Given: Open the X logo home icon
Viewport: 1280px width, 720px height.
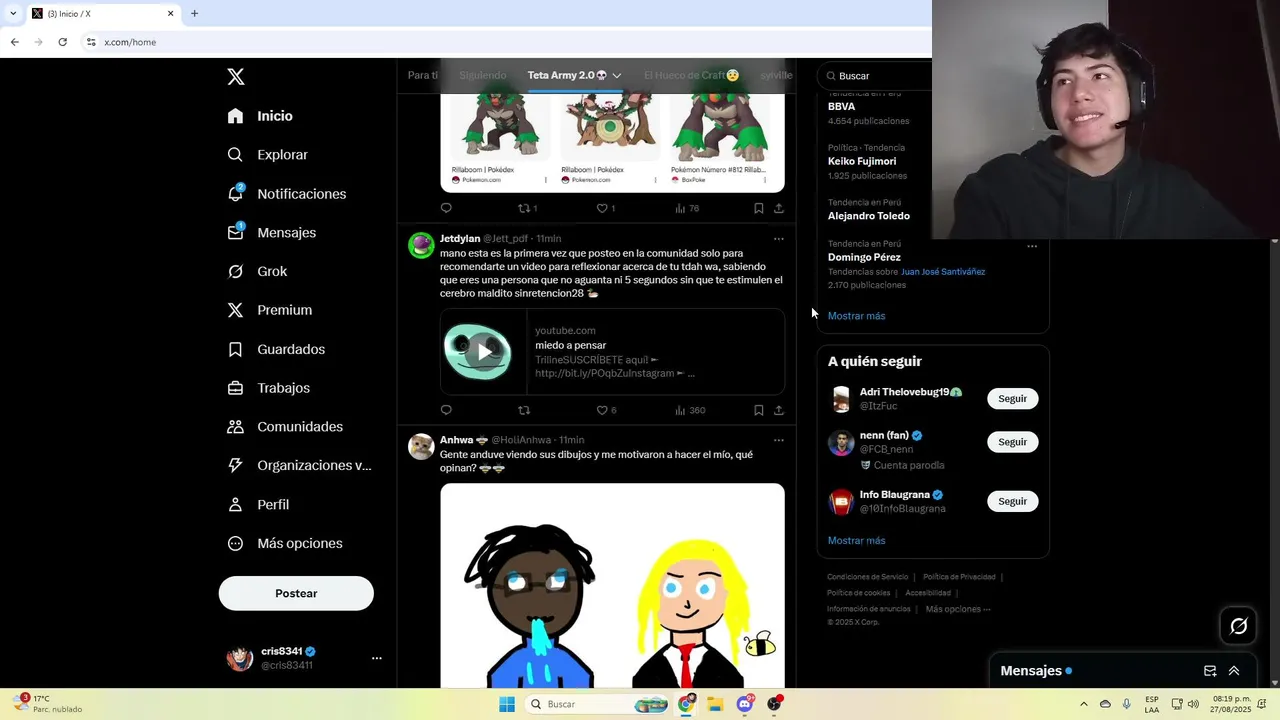Looking at the screenshot, I should point(236,77).
